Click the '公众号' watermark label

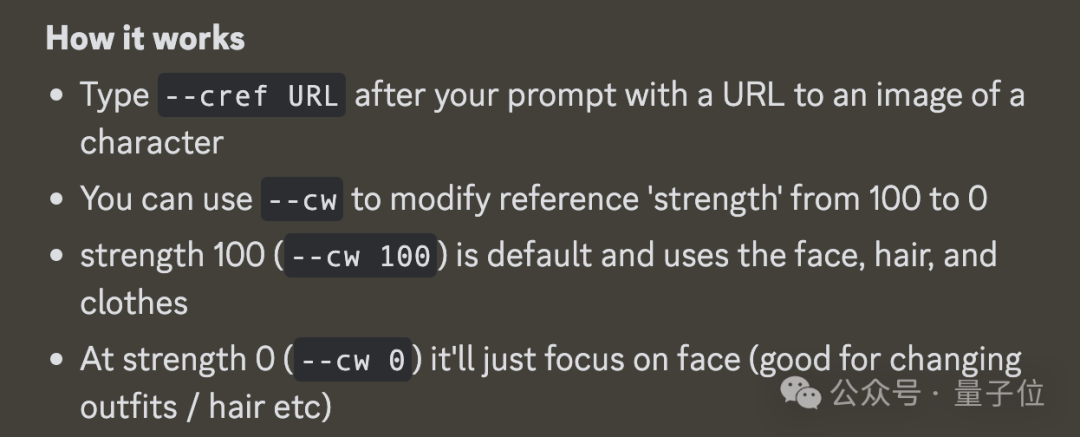876,394
